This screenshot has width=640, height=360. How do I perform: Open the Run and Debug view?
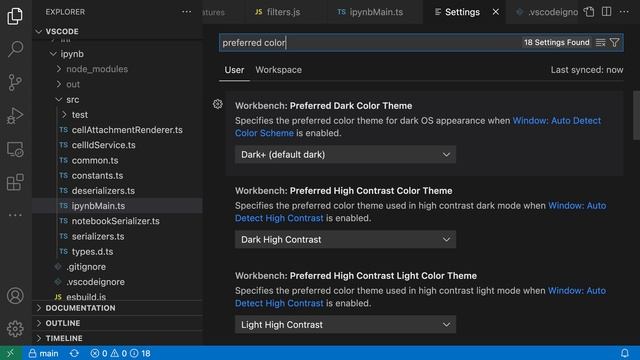pos(15,116)
